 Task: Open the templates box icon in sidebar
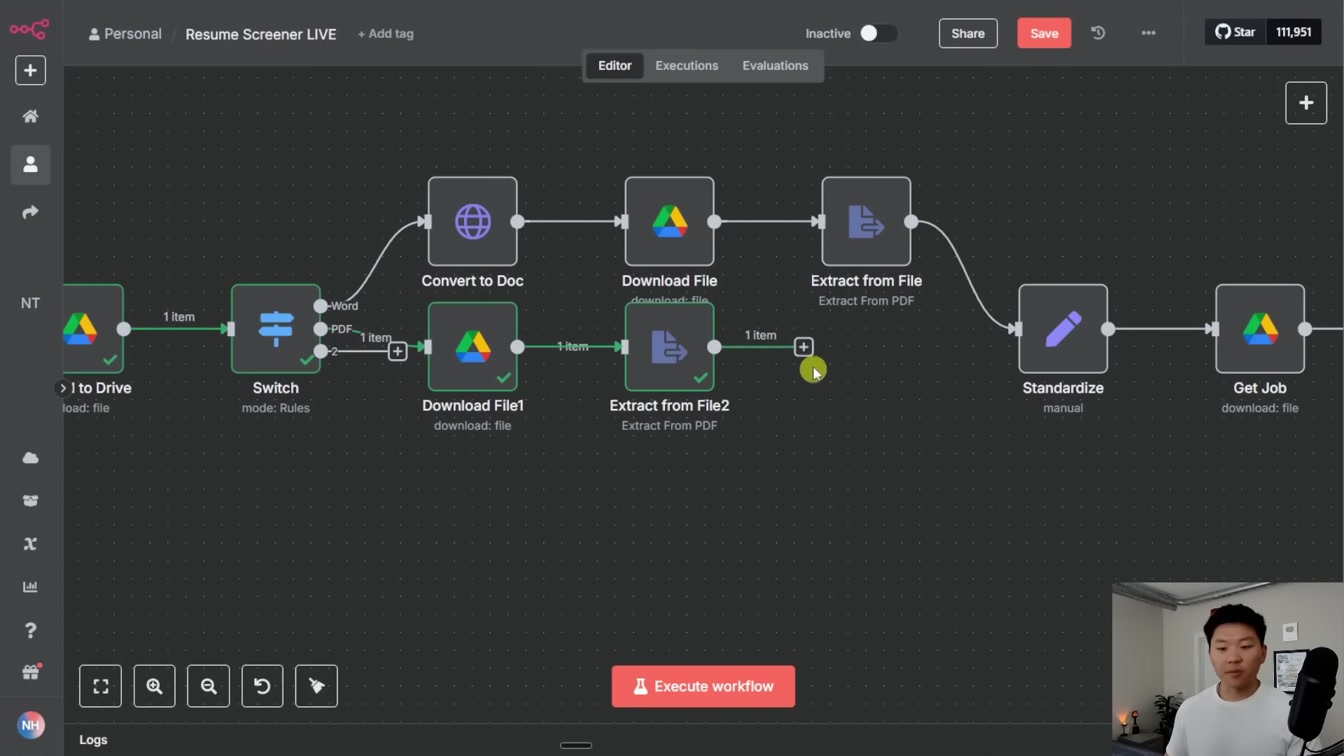click(30, 501)
